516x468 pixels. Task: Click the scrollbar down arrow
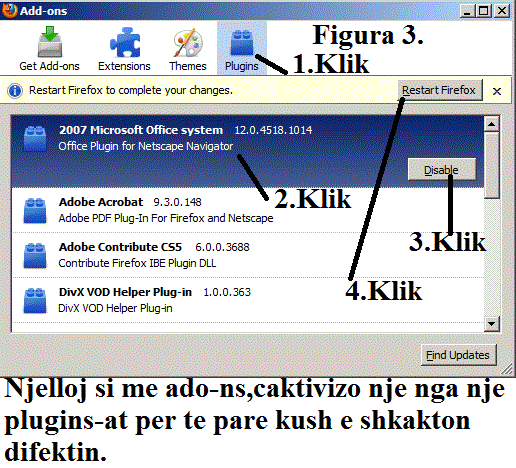click(492, 323)
